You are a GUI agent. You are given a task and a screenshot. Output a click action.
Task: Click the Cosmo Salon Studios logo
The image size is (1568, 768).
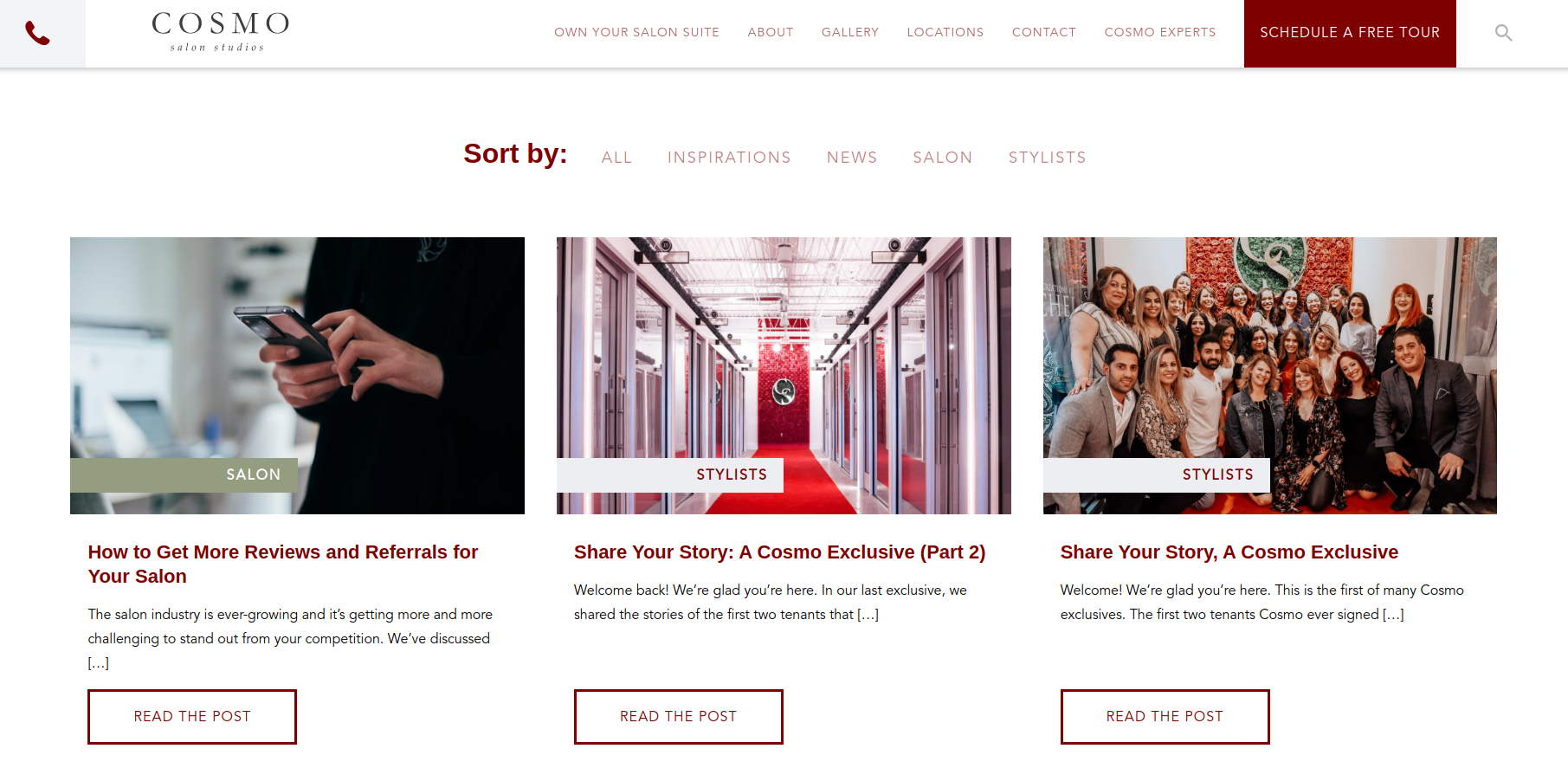tap(220, 32)
